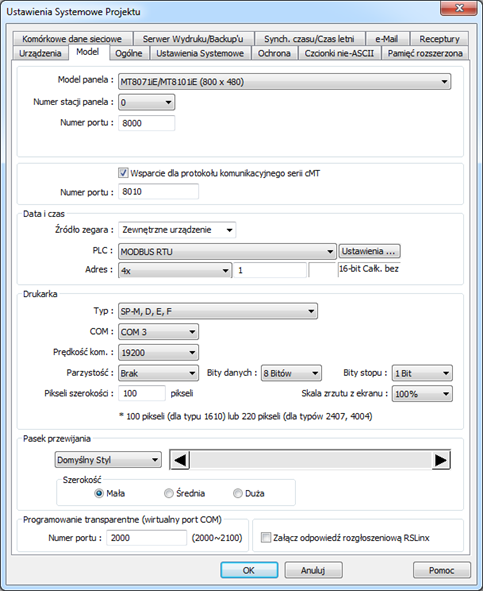This screenshot has height=591, width=483.
Task: Expand the Model panela dropdown
Action: (x=285, y=82)
